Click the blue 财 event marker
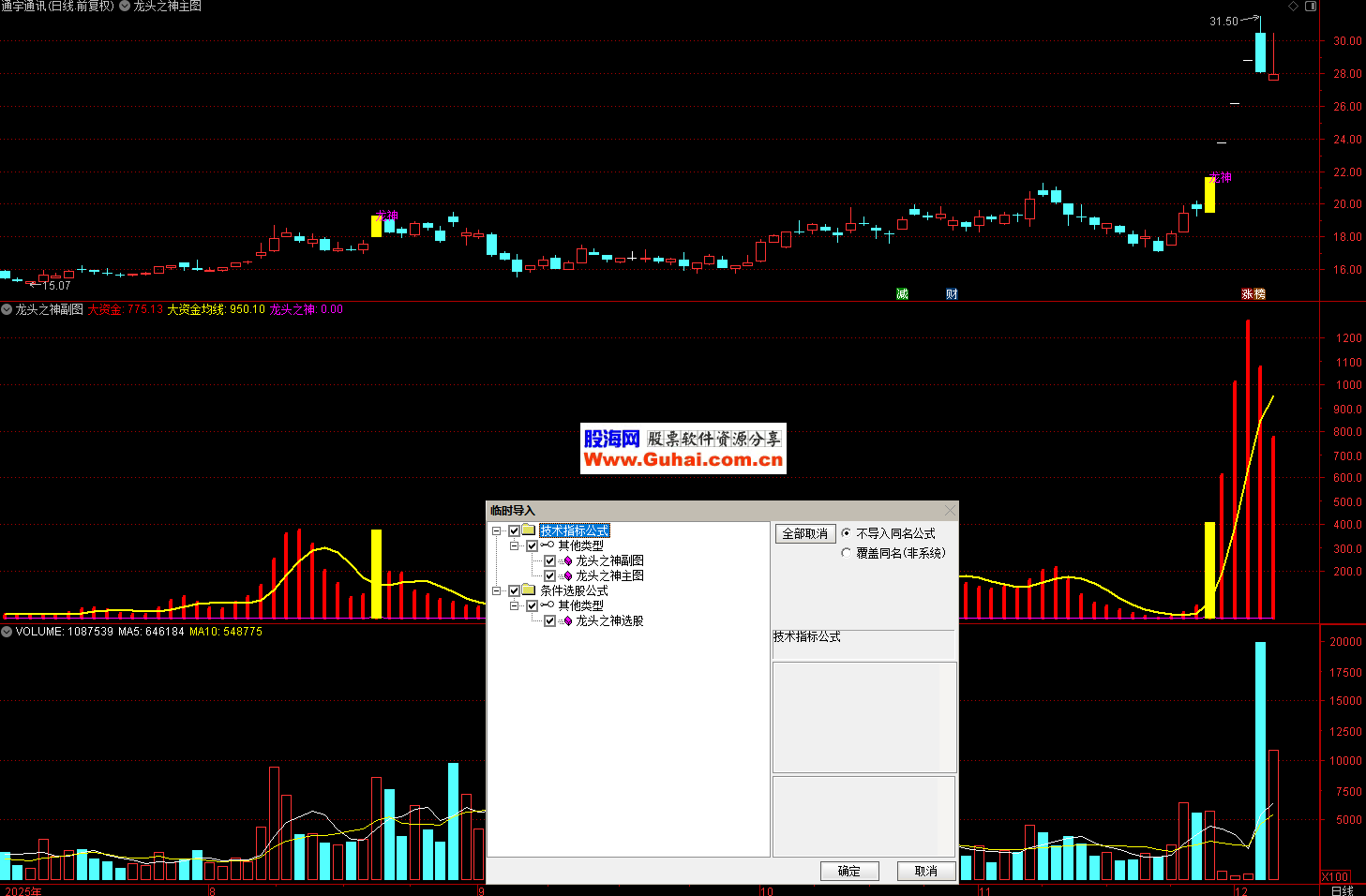The image size is (1366, 896). click(x=952, y=294)
